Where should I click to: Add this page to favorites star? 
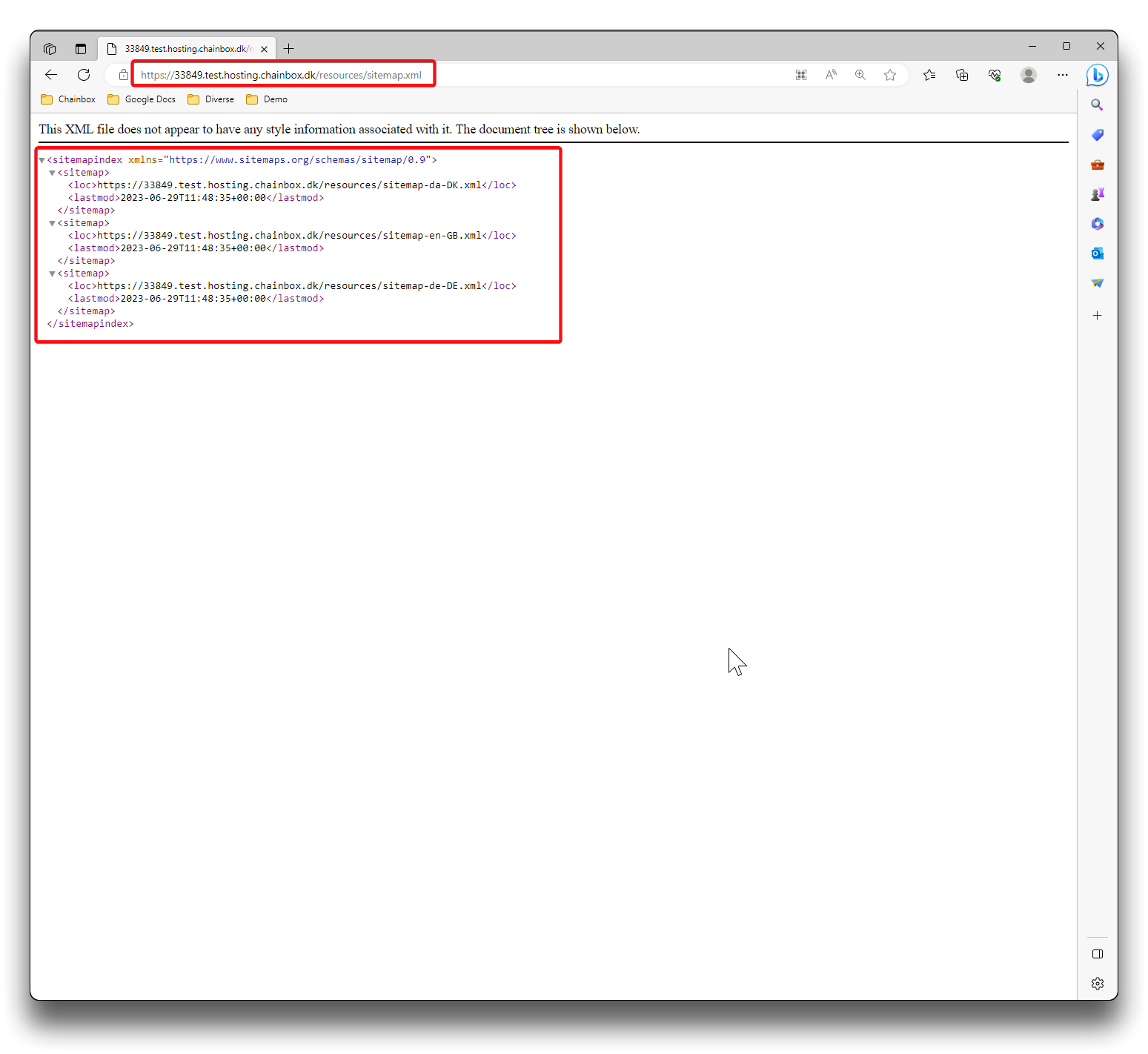890,75
